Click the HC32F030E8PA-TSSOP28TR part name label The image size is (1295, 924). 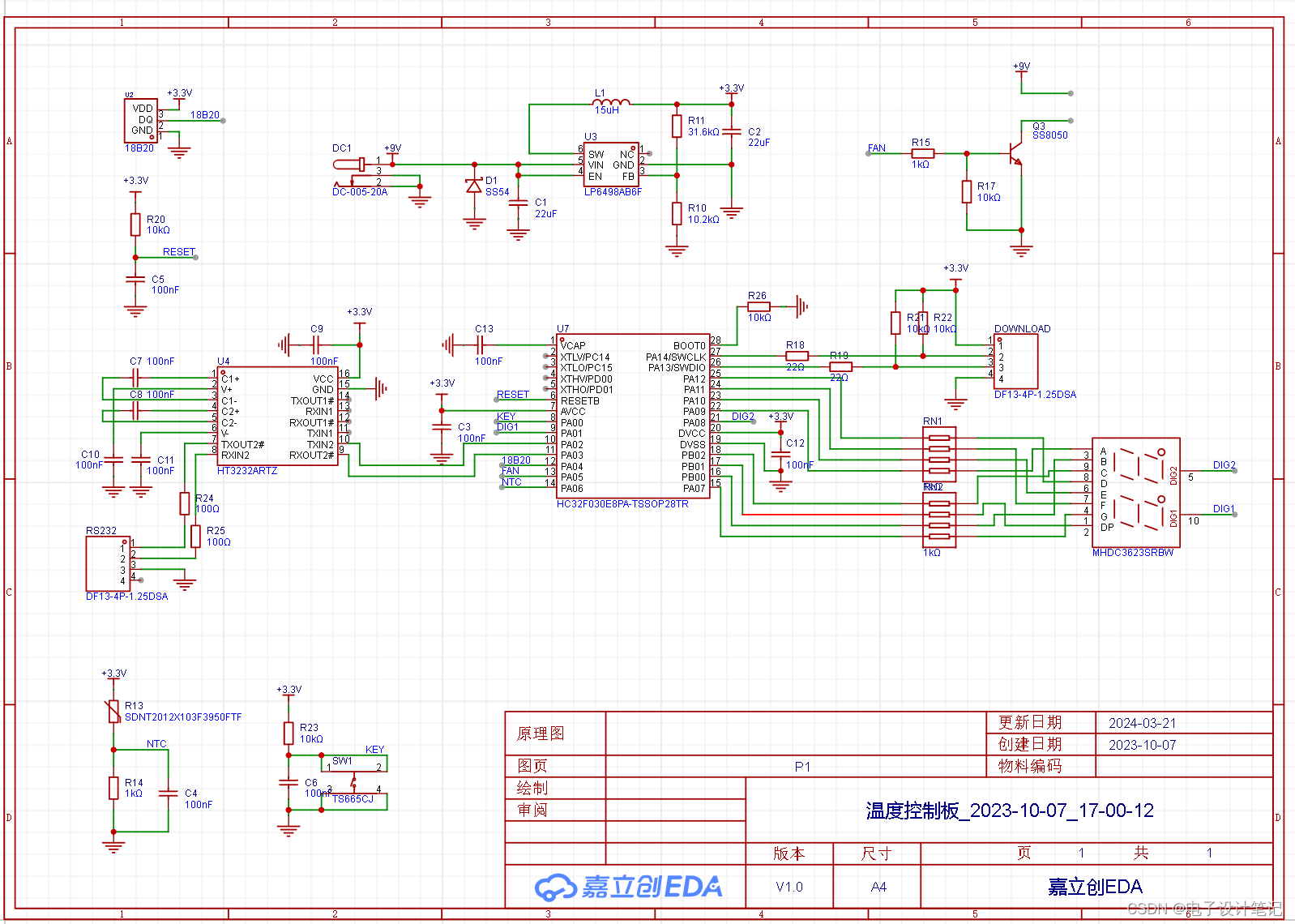622,504
